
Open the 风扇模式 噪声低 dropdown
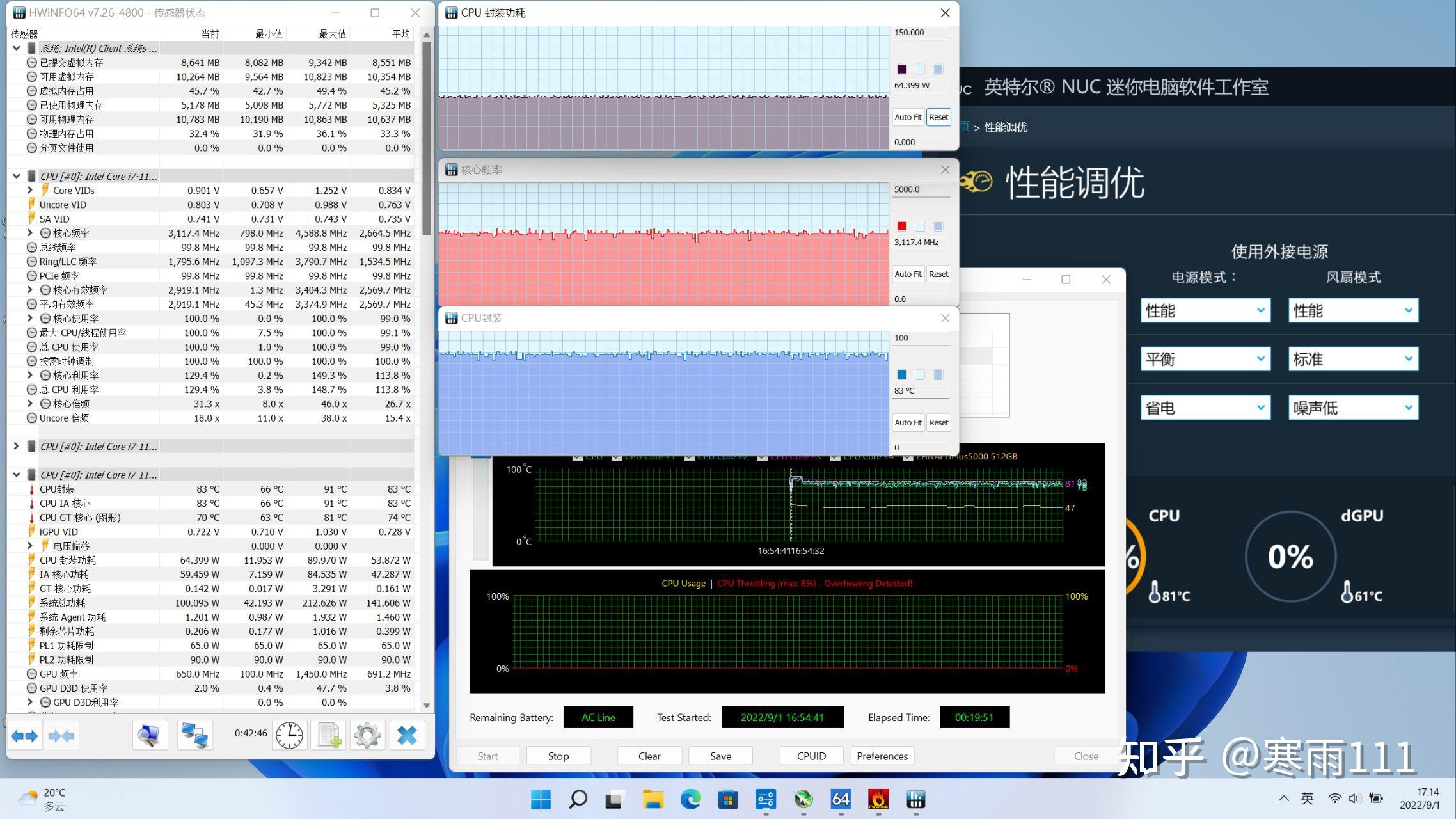(1352, 408)
